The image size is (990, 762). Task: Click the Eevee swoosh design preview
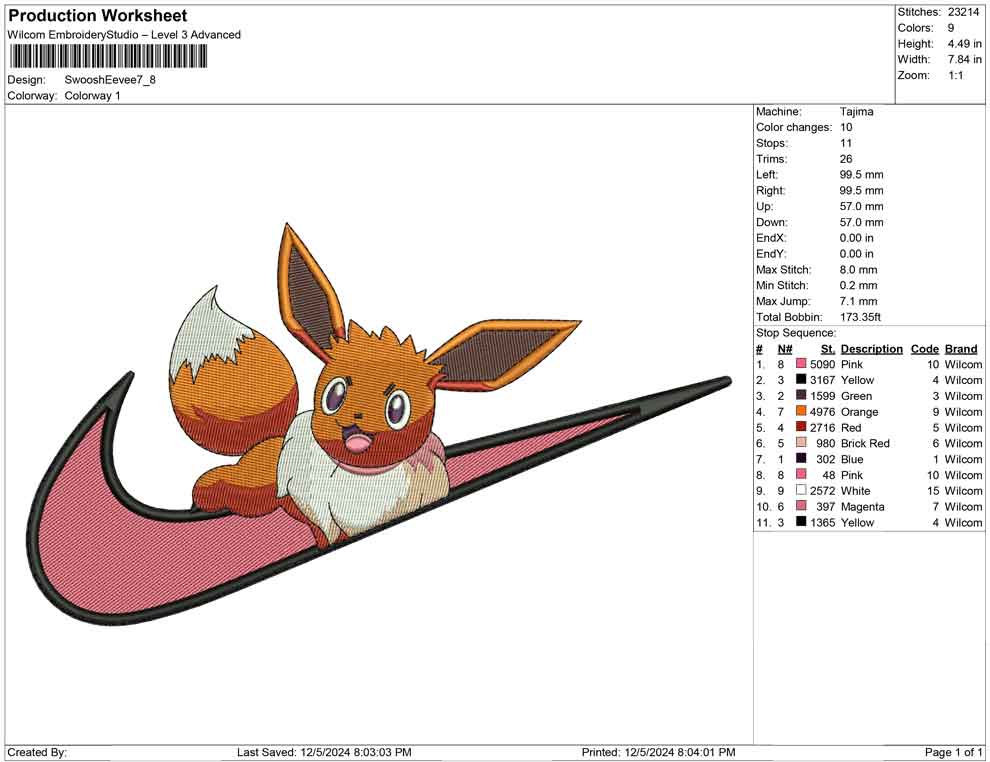[380, 424]
